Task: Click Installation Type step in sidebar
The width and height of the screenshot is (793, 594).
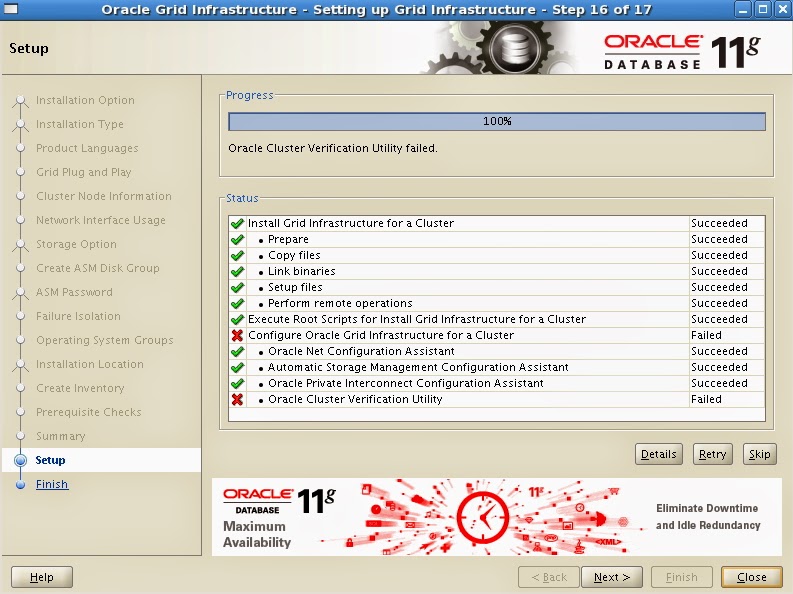Action: point(79,124)
